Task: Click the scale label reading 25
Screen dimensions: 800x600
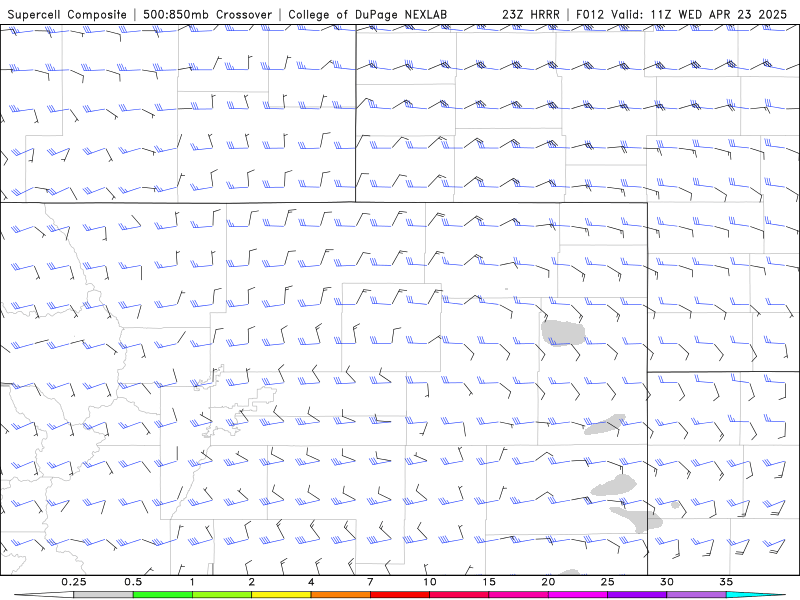Action: (x=607, y=582)
